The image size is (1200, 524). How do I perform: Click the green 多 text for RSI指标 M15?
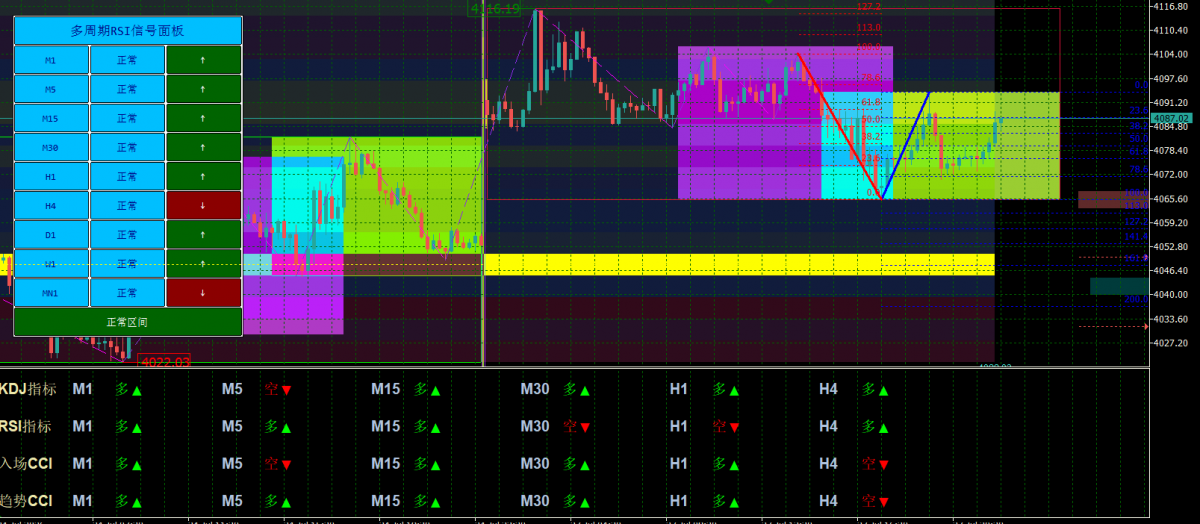(420, 426)
